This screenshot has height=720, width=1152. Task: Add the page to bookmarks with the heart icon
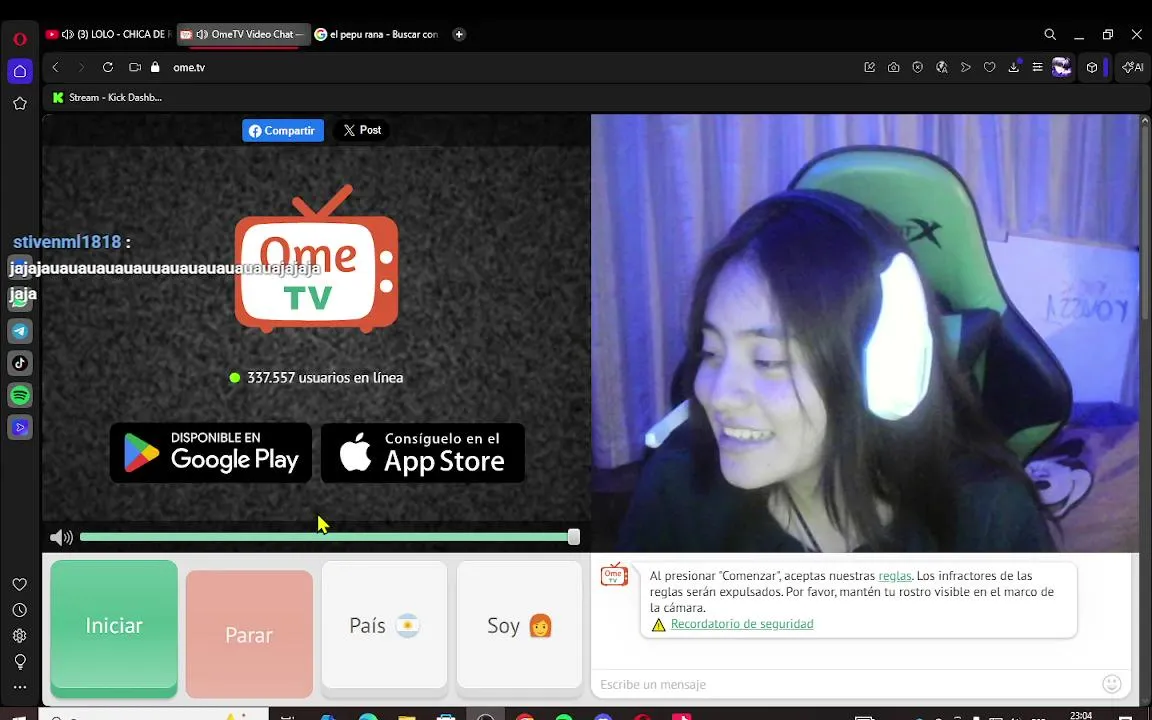[990, 67]
